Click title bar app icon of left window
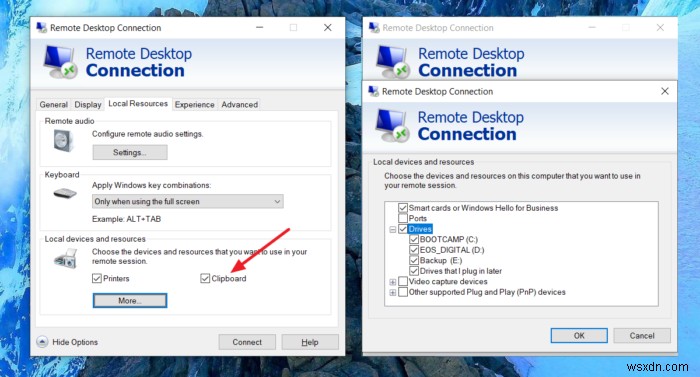 pyautogui.click(x=42, y=28)
